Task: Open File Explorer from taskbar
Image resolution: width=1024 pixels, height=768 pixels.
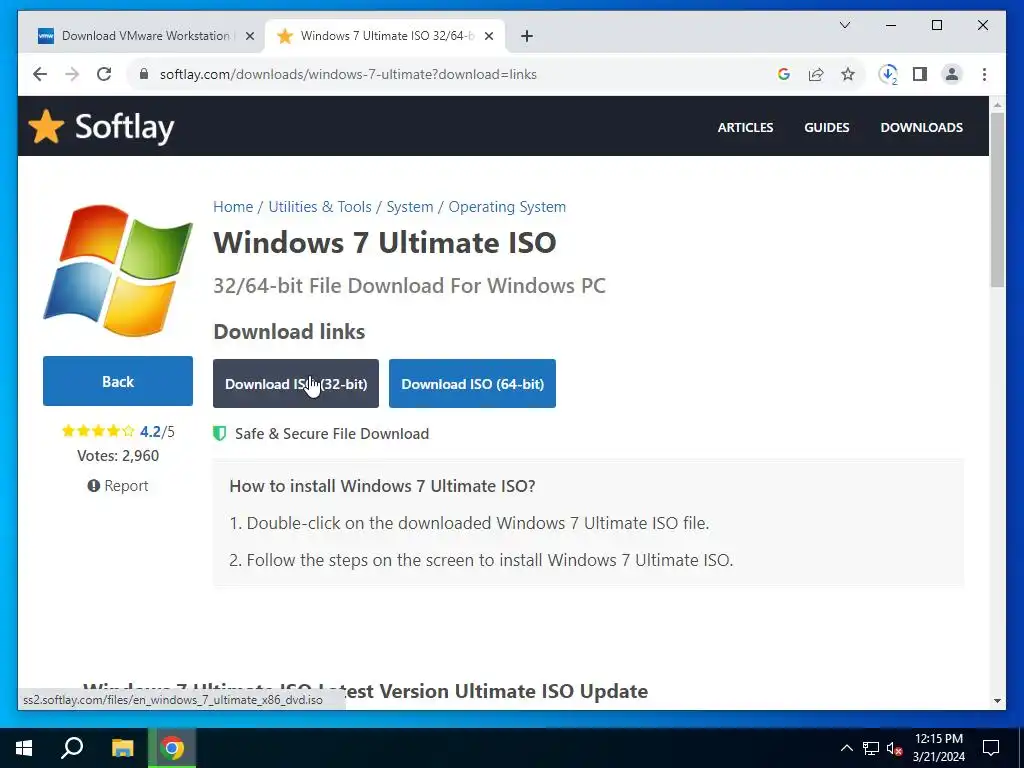Action: [122, 748]
